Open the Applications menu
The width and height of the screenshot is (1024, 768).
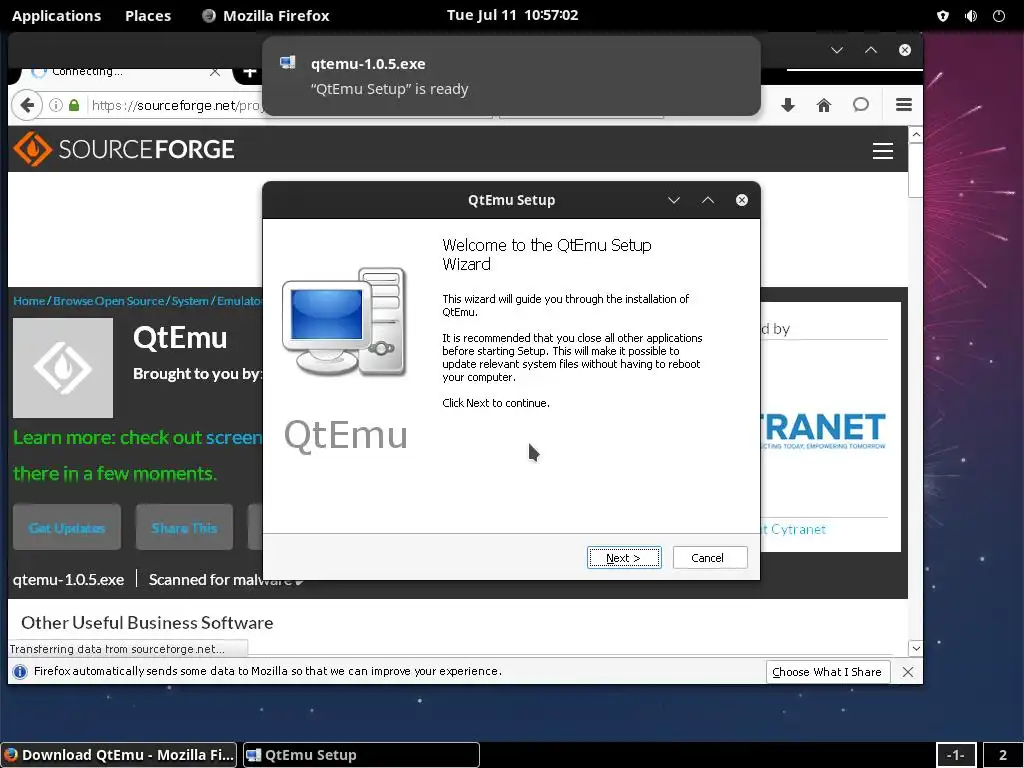(56, 15)
